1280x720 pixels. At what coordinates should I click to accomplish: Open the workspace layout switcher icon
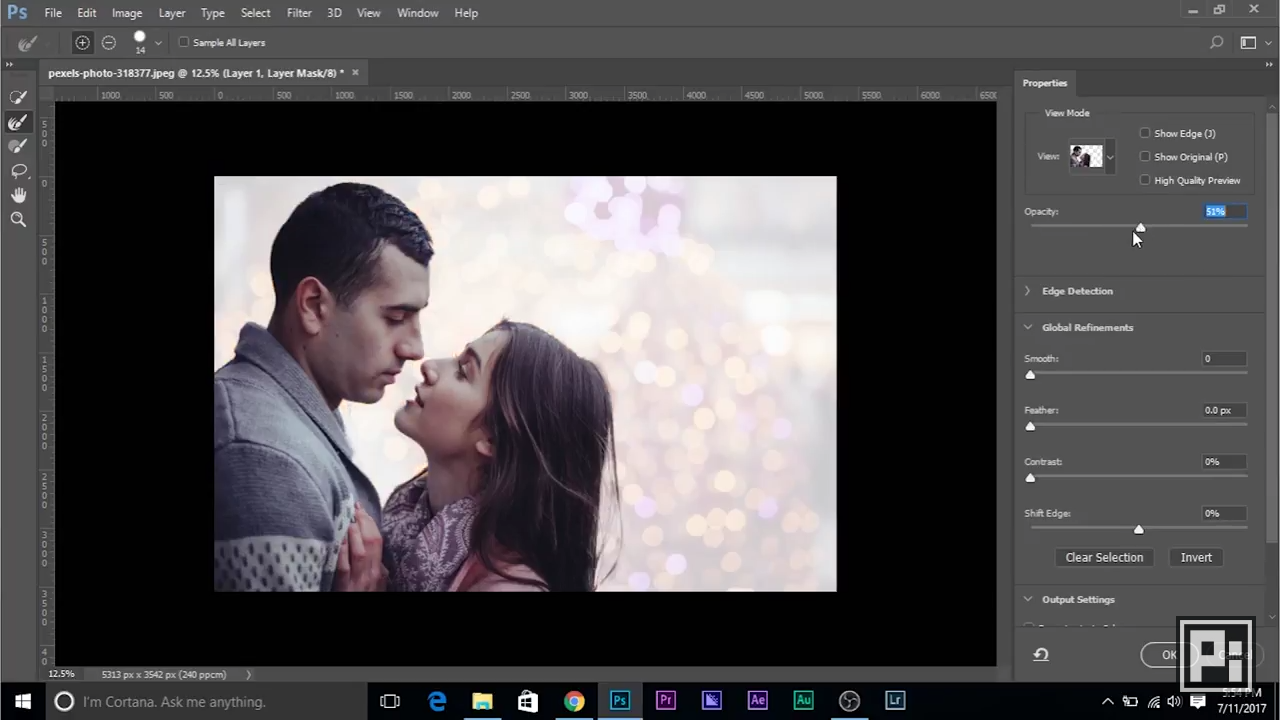[1248, 43]
